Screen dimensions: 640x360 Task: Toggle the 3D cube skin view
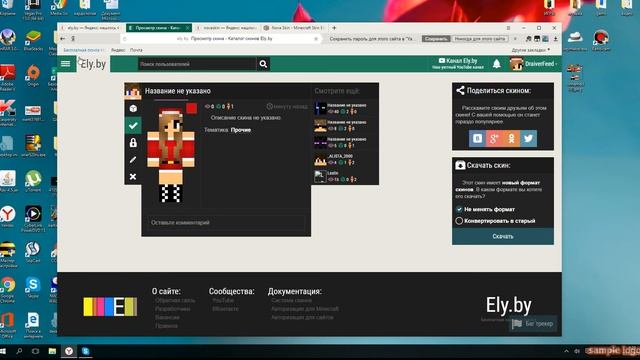coord(133,108)
